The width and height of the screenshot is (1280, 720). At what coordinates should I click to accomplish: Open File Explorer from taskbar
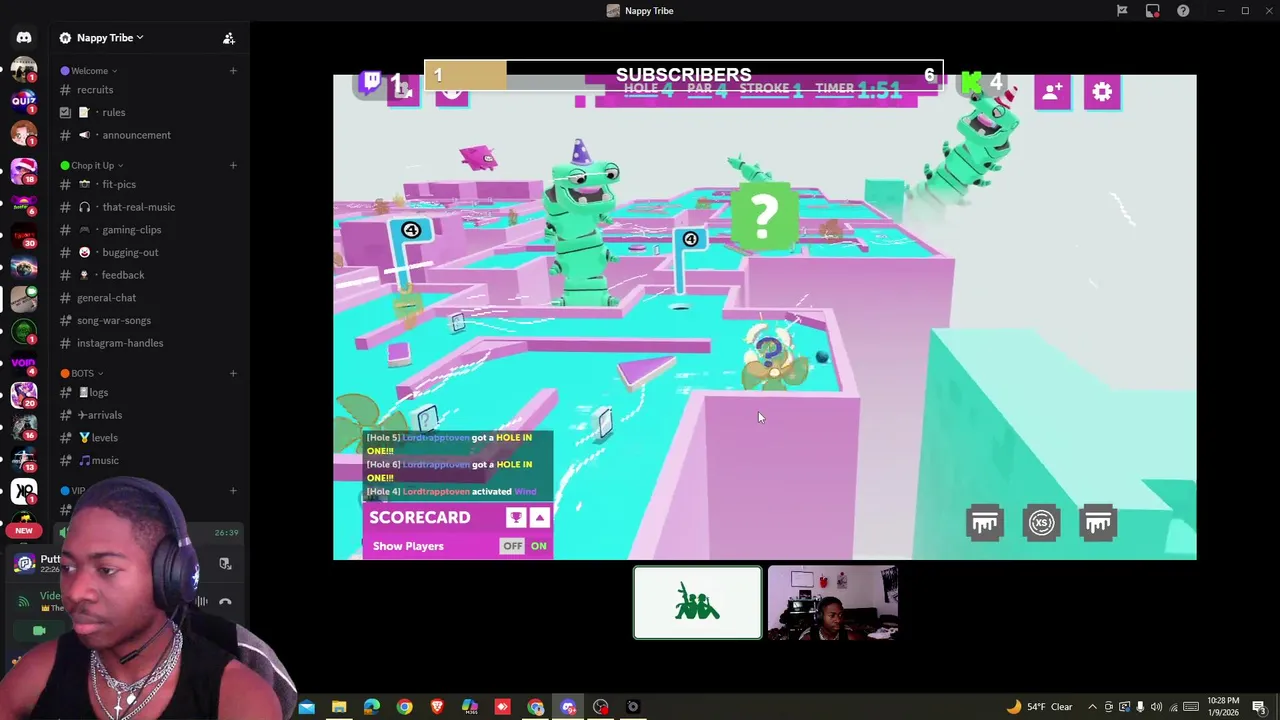(339, 707)
